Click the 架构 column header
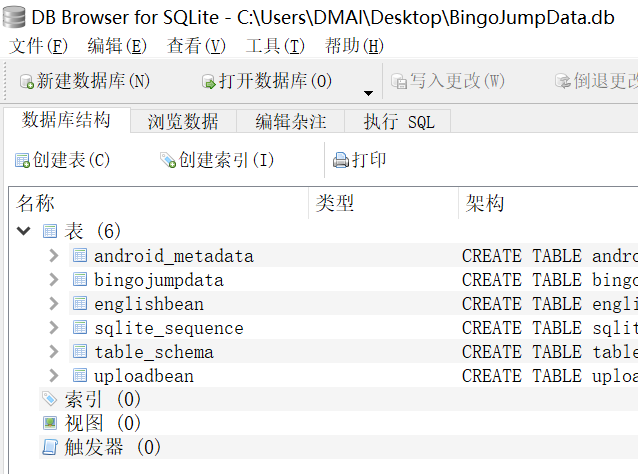Image resolution: width=638 pixels, height=474 pixels. pyautogui.click(x=548, y=203)
